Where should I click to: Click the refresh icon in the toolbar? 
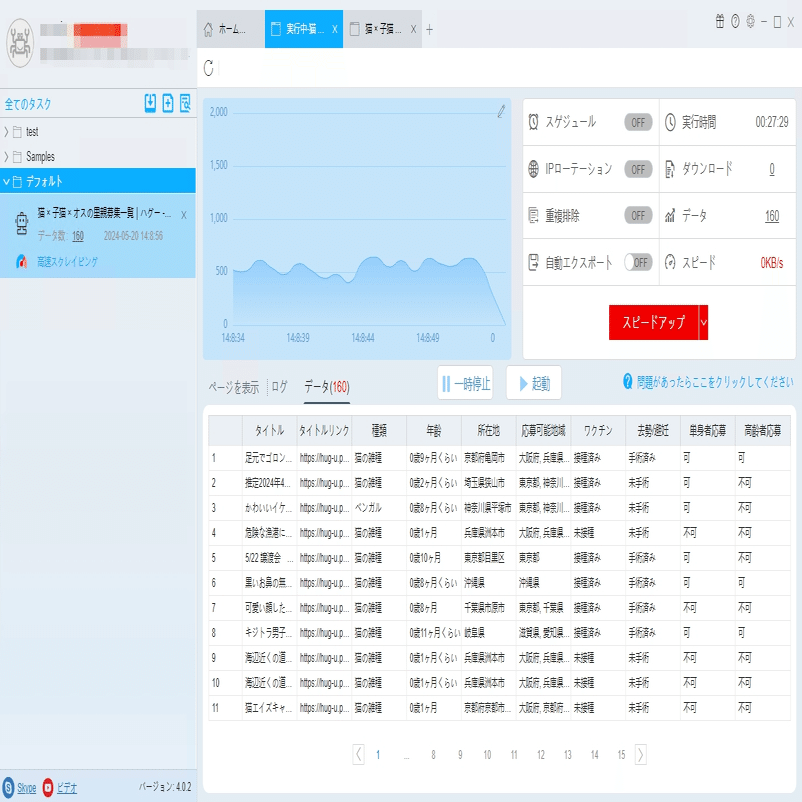coord(208,68)
